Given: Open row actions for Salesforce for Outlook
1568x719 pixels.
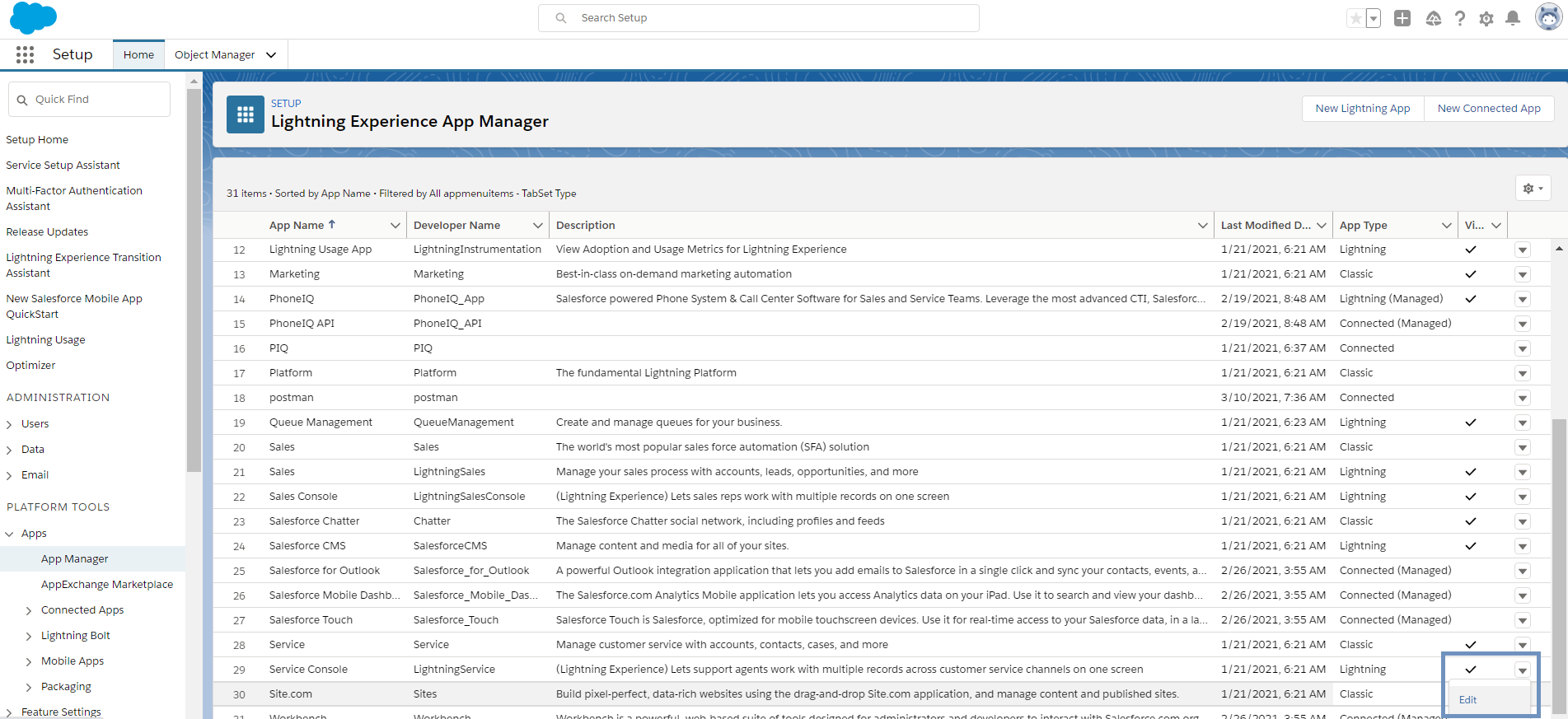Looking at the screenshot, I should click(x=1523, y=571).
